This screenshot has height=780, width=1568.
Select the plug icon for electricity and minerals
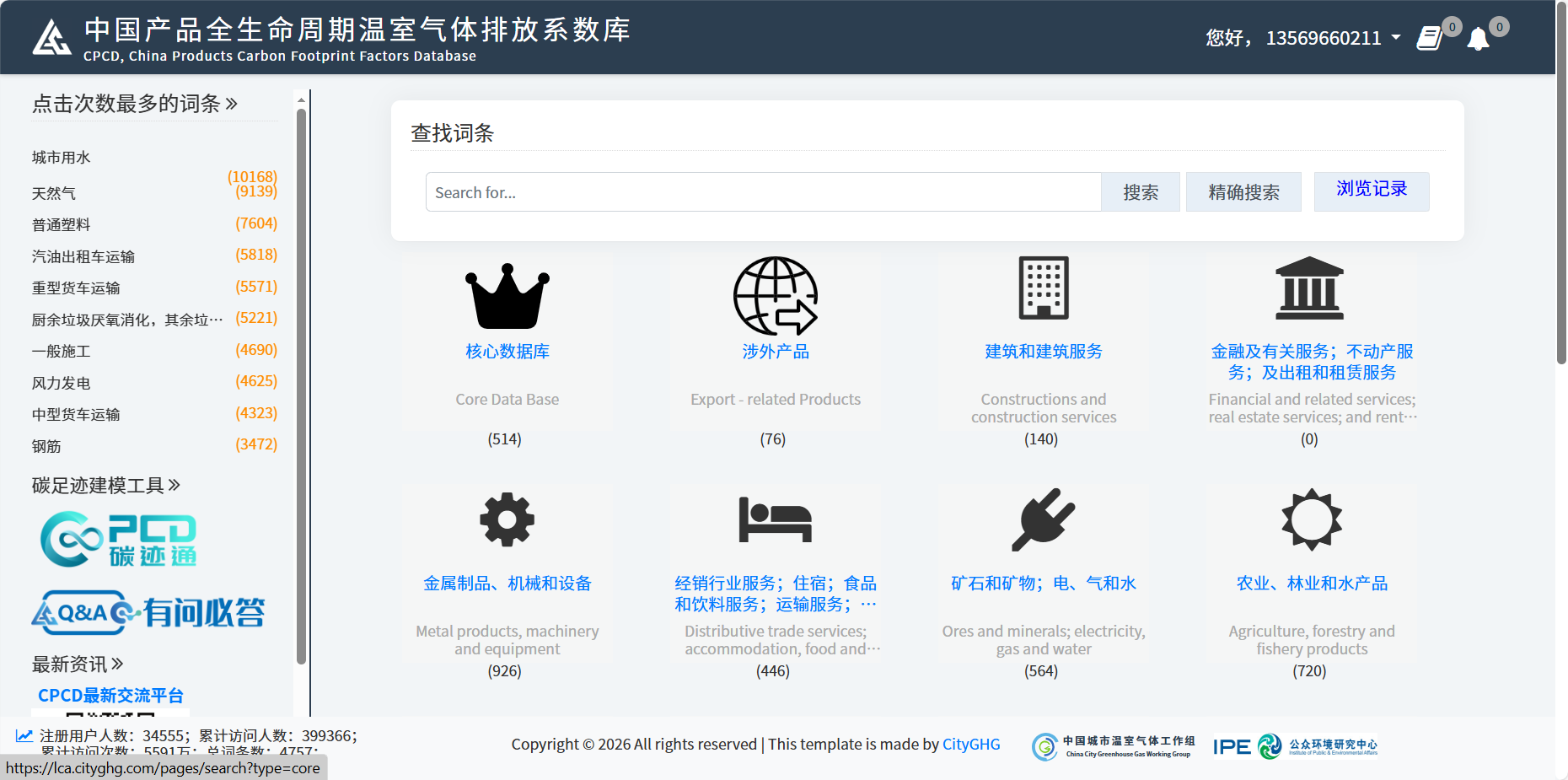(1043, 519)
